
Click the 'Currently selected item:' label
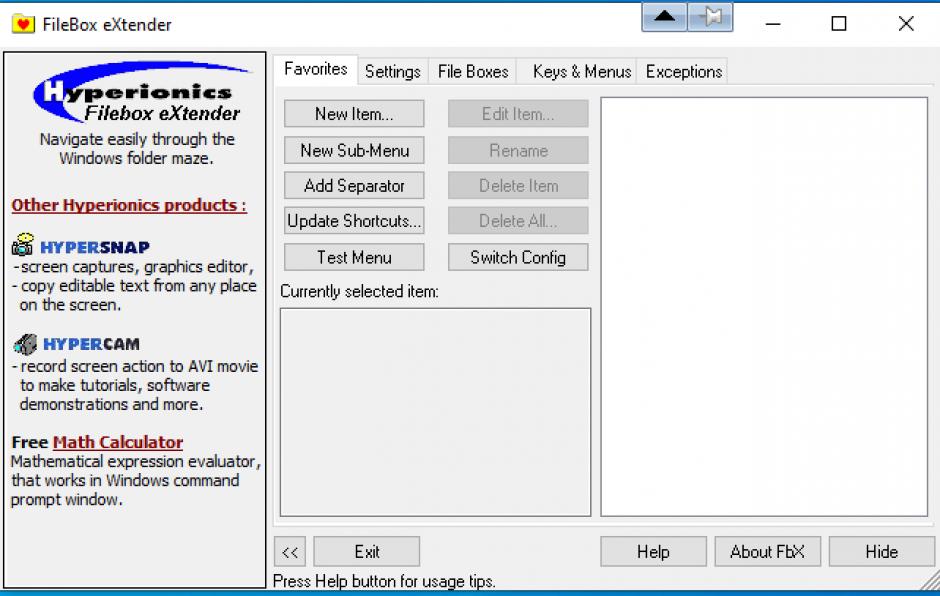(x=359, y=291)
